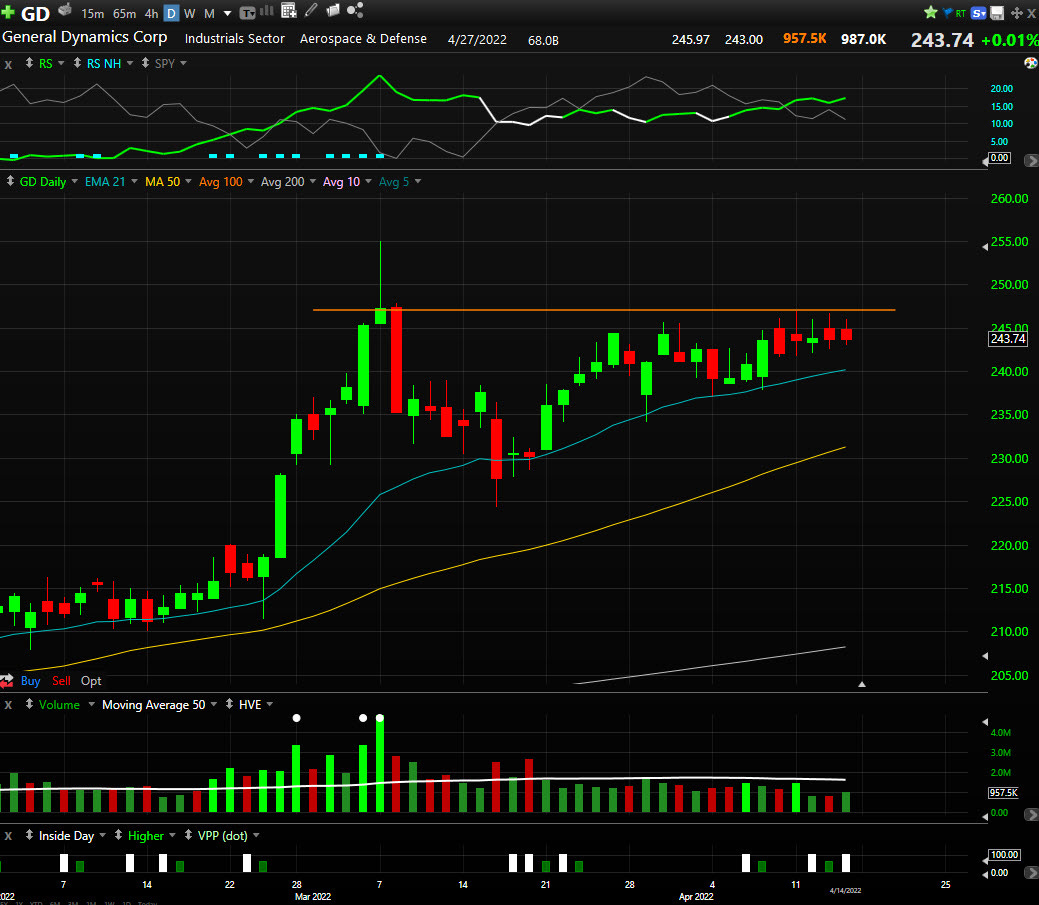The height and width of the screenshot is (905, 1039).
Task: Click the green star favorite icon
Action: (x=930, y=12)
